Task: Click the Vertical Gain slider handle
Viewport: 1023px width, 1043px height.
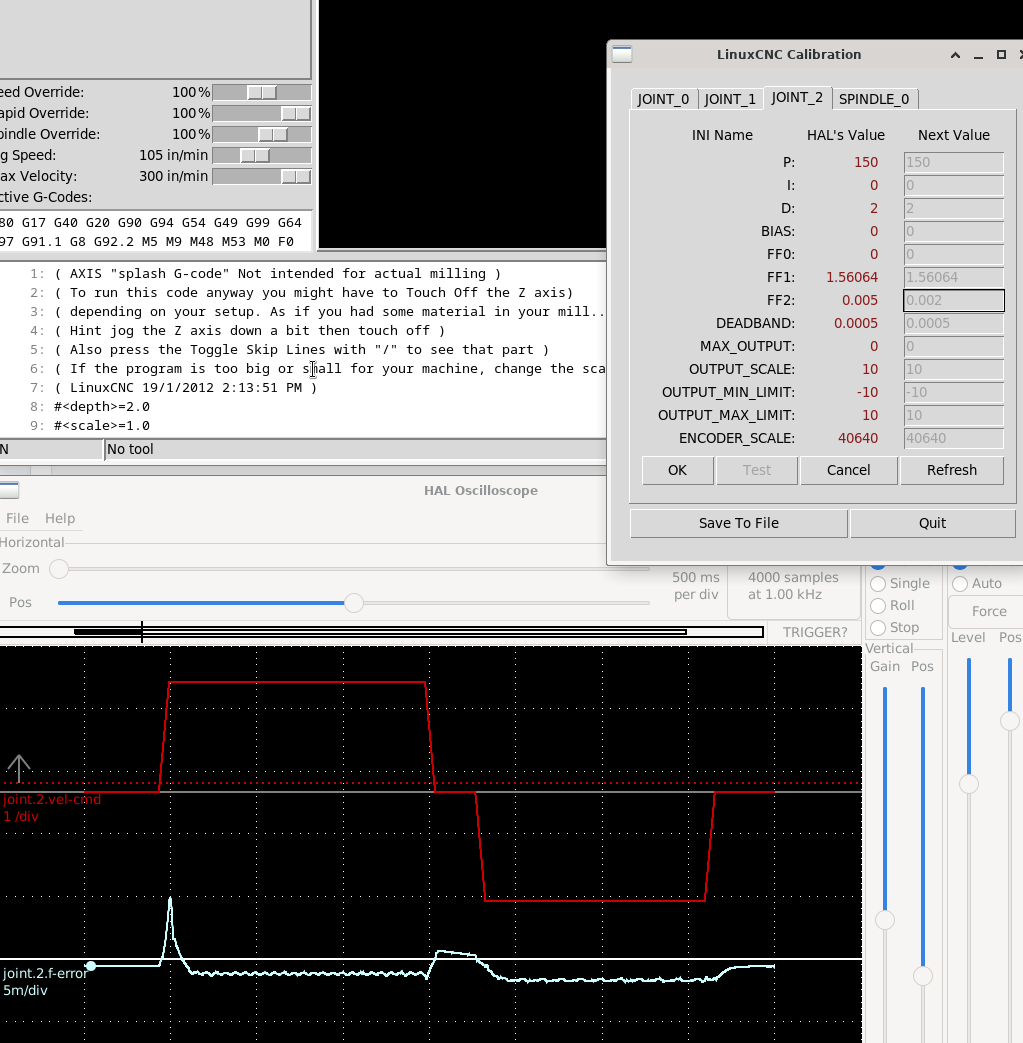Action: (x=885, y=920)
